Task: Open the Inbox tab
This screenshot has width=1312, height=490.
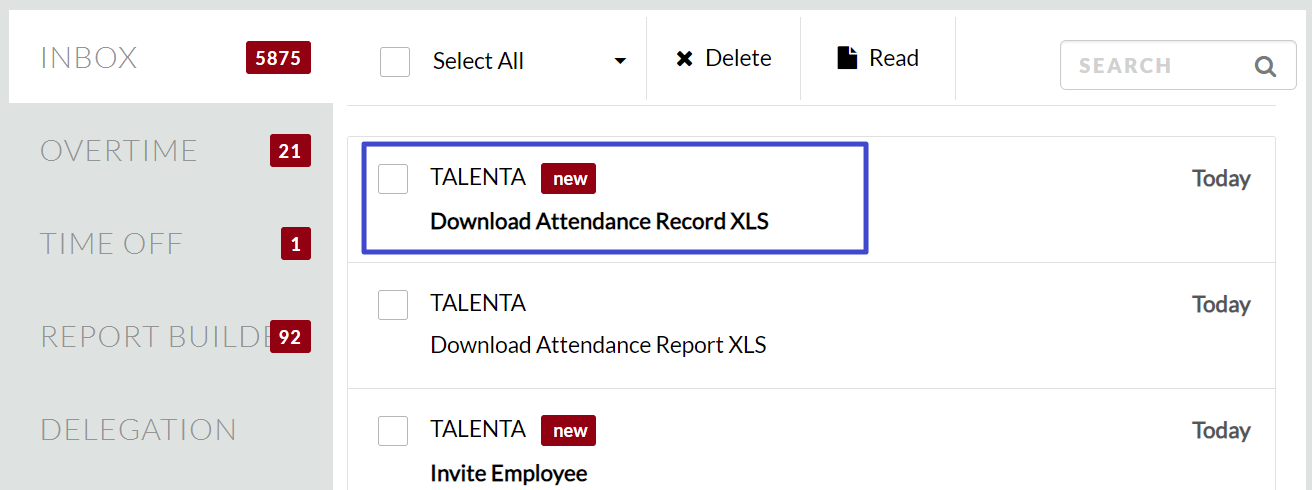Action: pos(89,58)
